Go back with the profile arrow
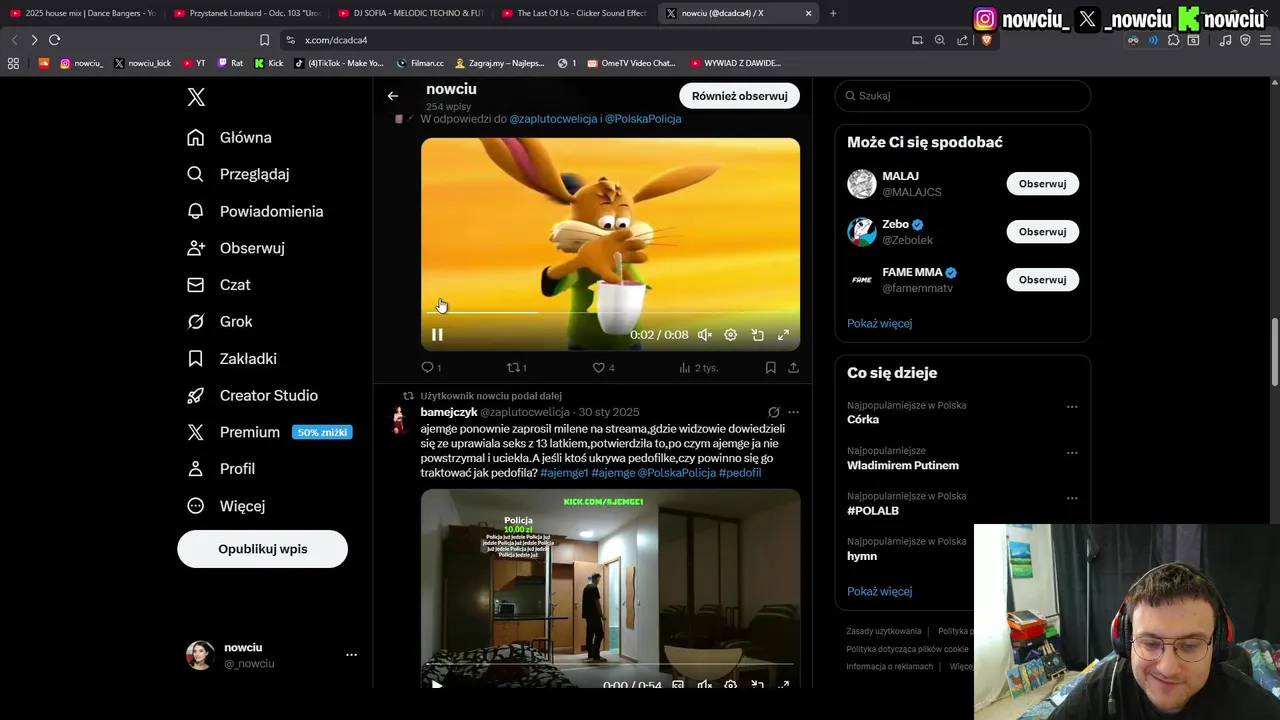 coord(393,96)
